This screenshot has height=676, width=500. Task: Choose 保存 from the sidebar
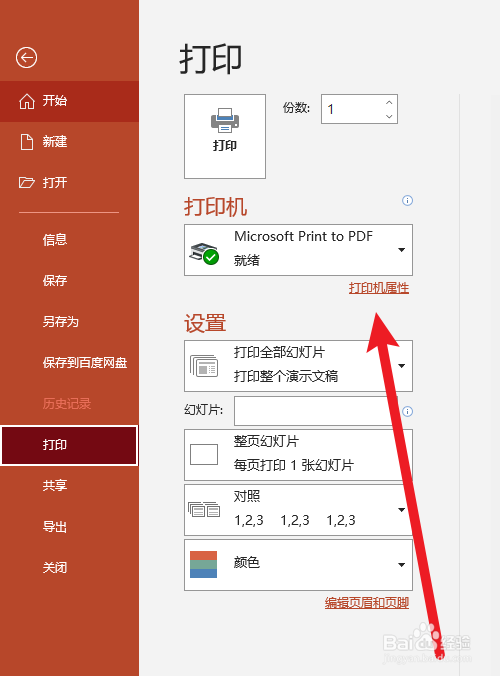69,280
